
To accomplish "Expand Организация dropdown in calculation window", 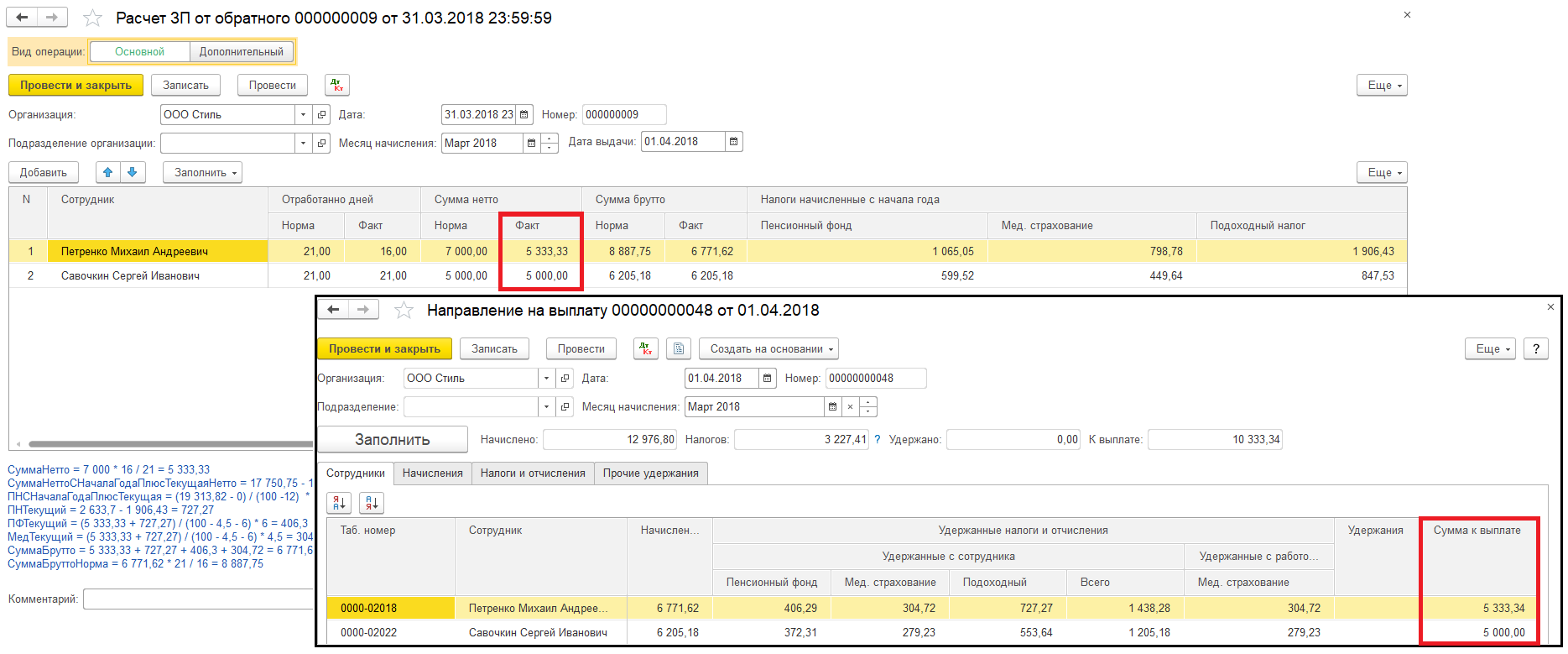I will (303, 114).
